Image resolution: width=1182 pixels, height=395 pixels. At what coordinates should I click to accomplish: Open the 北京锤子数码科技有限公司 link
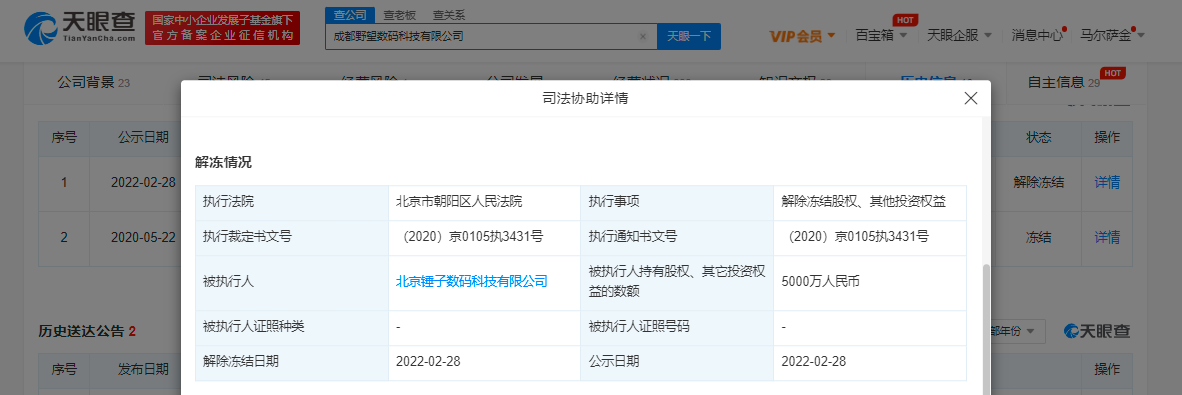click(x=471, y=282)
